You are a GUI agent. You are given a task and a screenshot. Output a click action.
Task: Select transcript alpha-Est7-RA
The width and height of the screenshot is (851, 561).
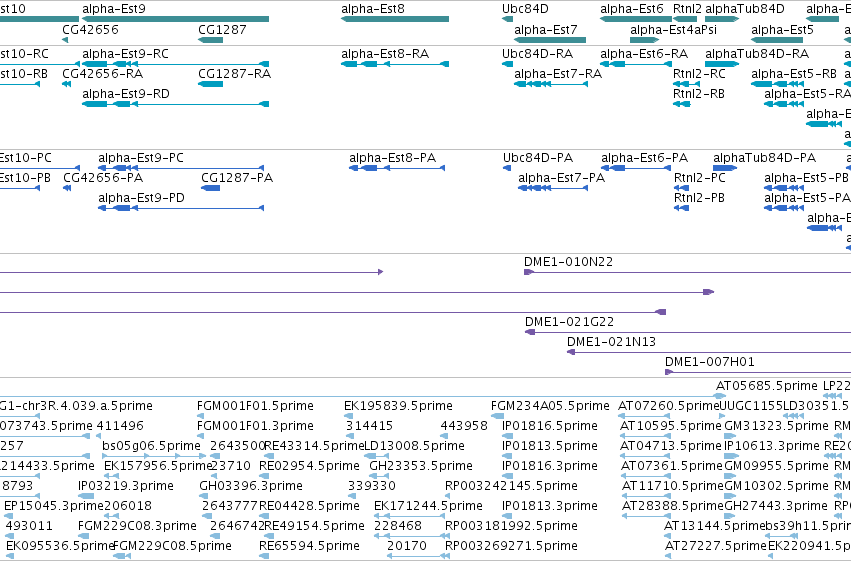(x=558, y=74)
